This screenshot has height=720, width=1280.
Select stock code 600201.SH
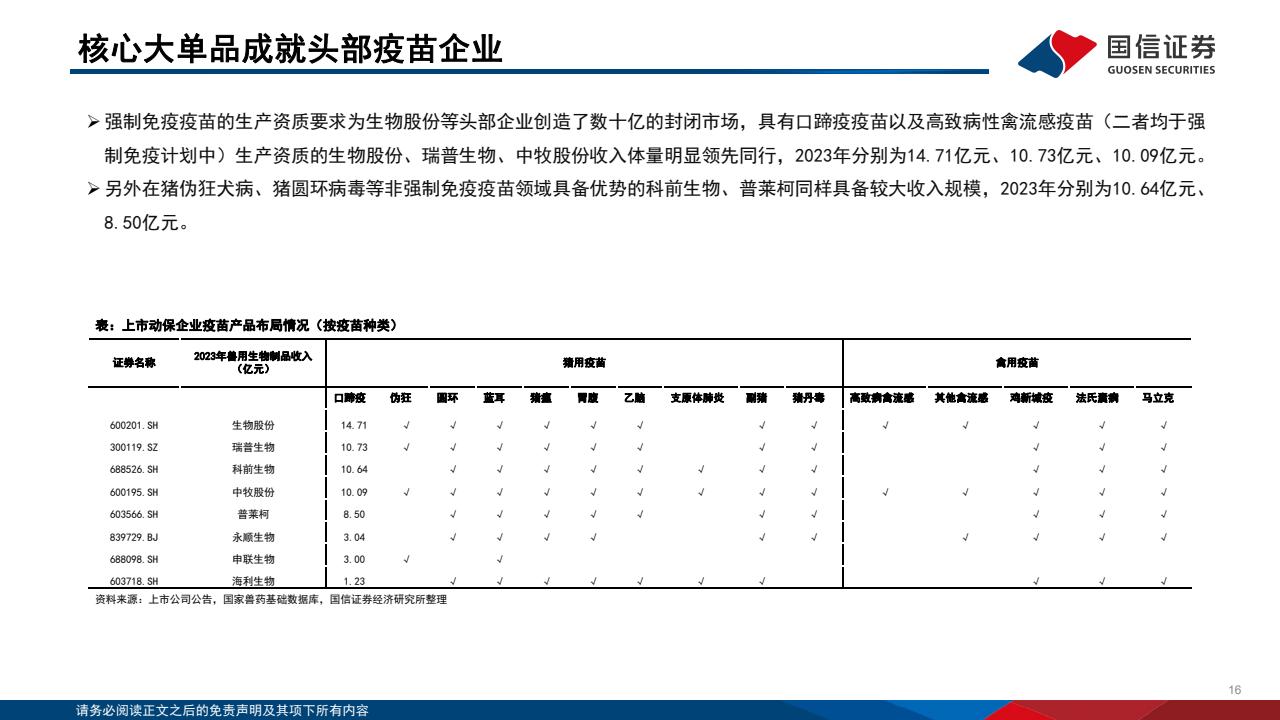click(134, 425)
